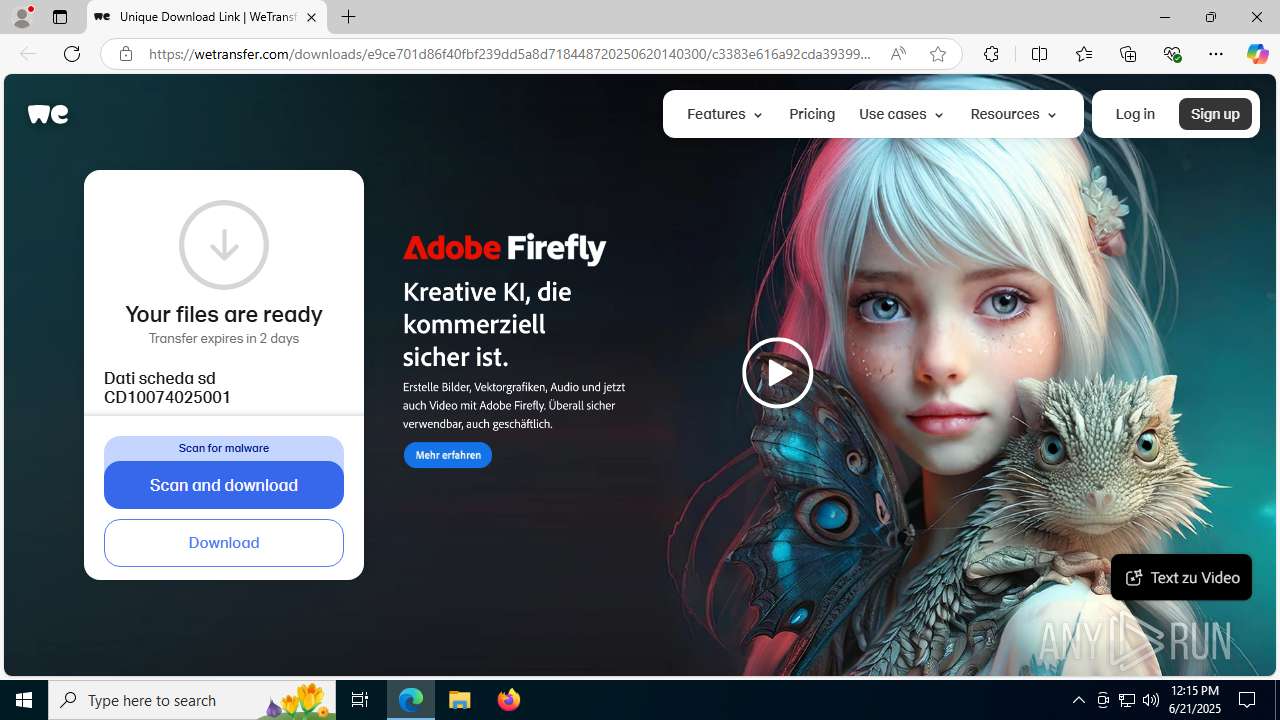Open the Collections icon

1128,54
